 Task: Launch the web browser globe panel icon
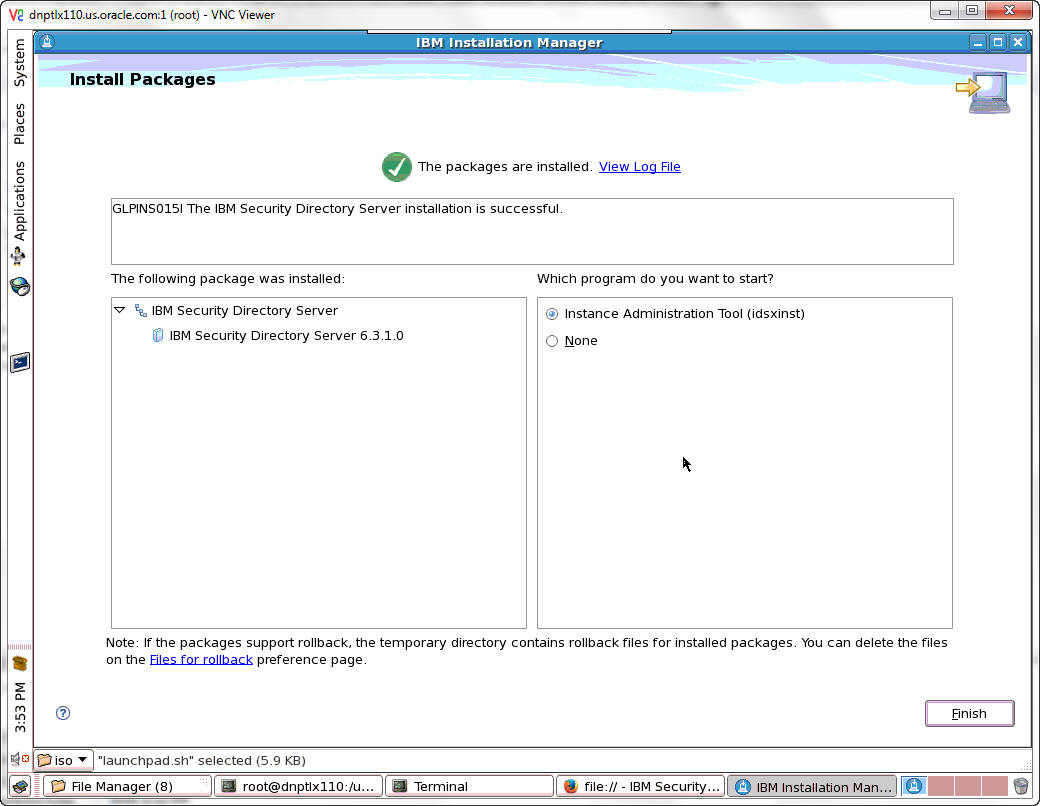(20, 287)
